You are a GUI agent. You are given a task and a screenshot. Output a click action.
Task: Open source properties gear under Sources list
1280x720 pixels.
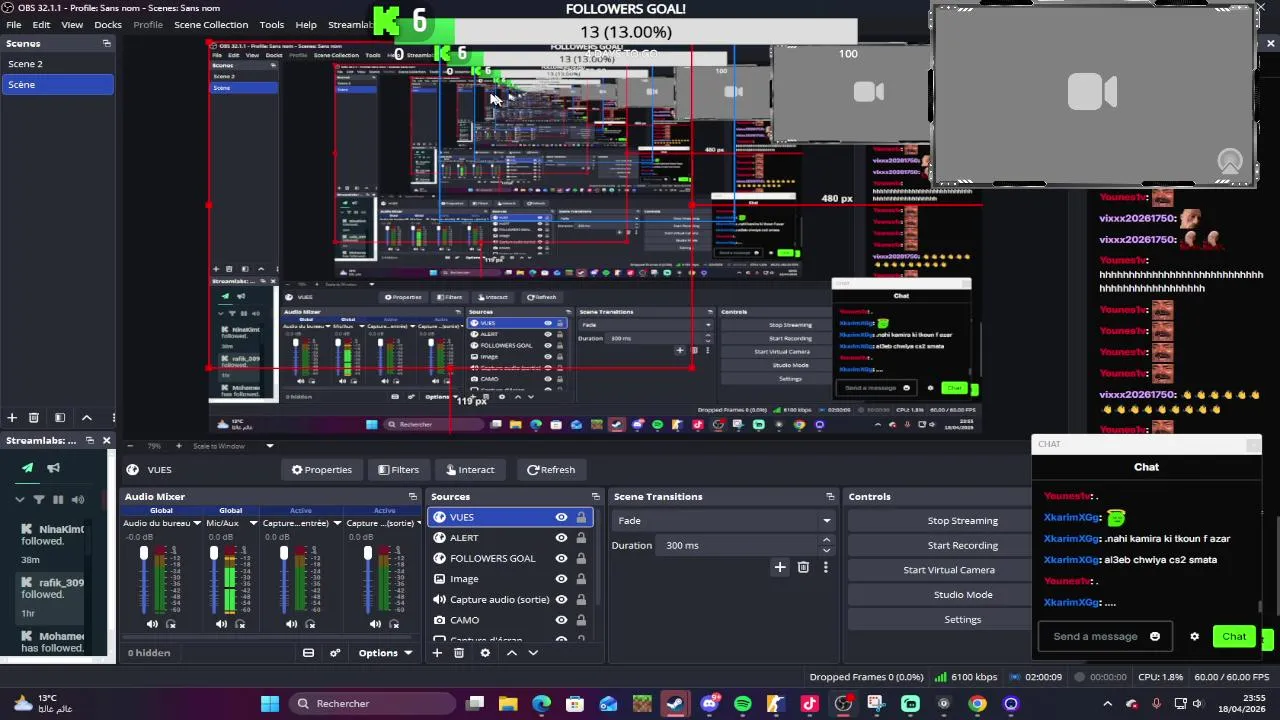(x=485, y=653)
